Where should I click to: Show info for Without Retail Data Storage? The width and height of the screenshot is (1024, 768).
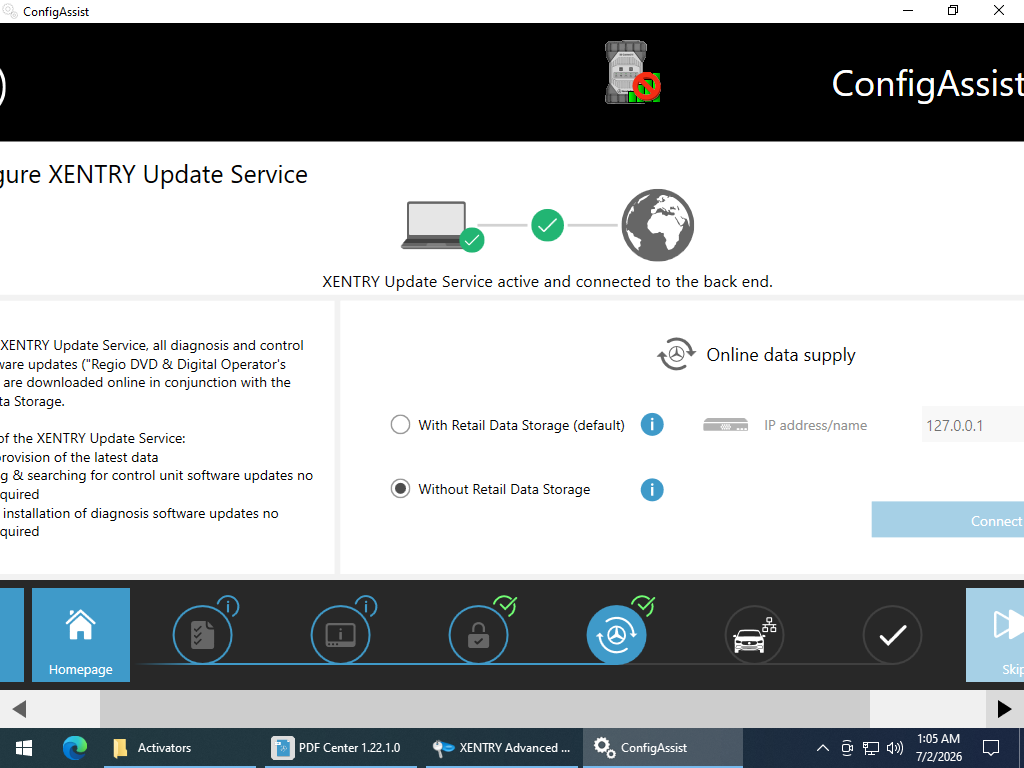[652, 489]
